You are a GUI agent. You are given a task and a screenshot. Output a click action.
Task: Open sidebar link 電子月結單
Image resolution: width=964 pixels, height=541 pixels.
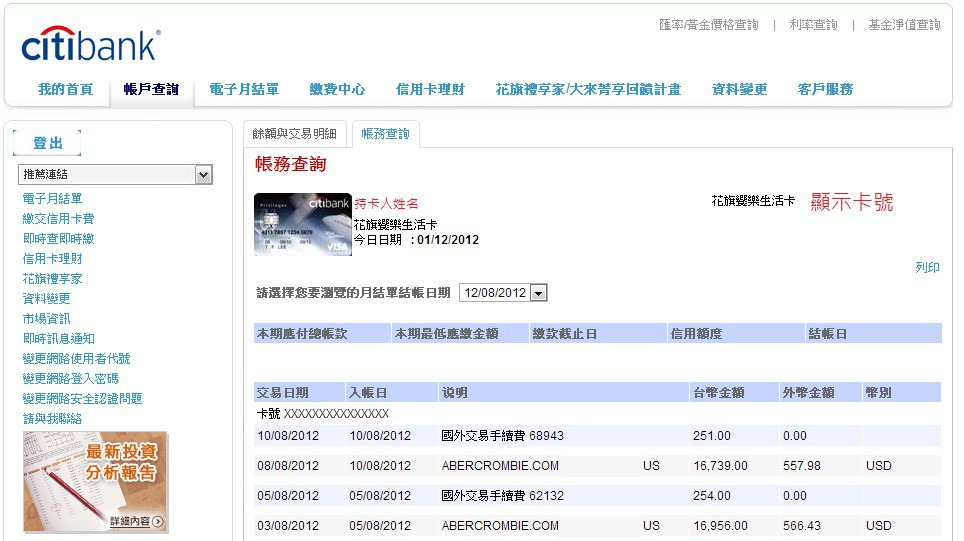click(52, 199)
